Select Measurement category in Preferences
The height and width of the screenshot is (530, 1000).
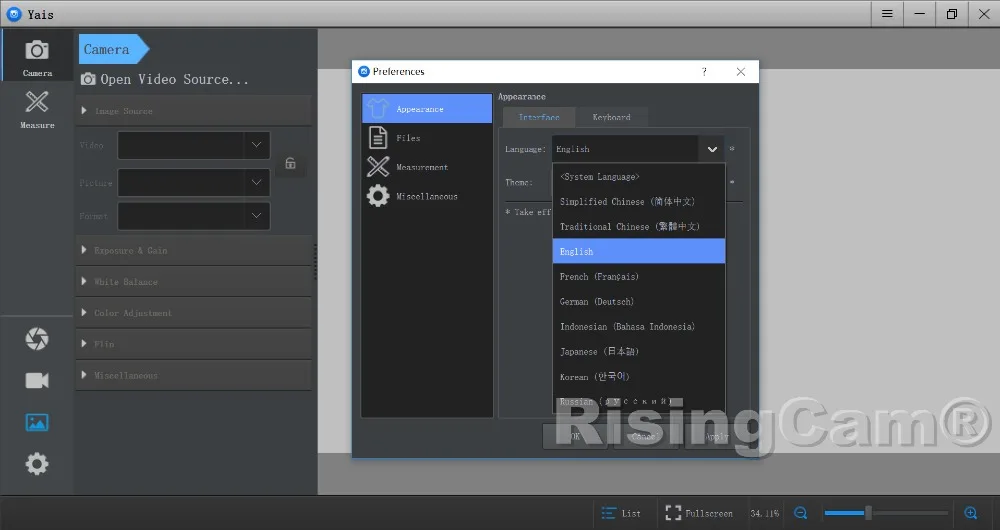point(427,167)
